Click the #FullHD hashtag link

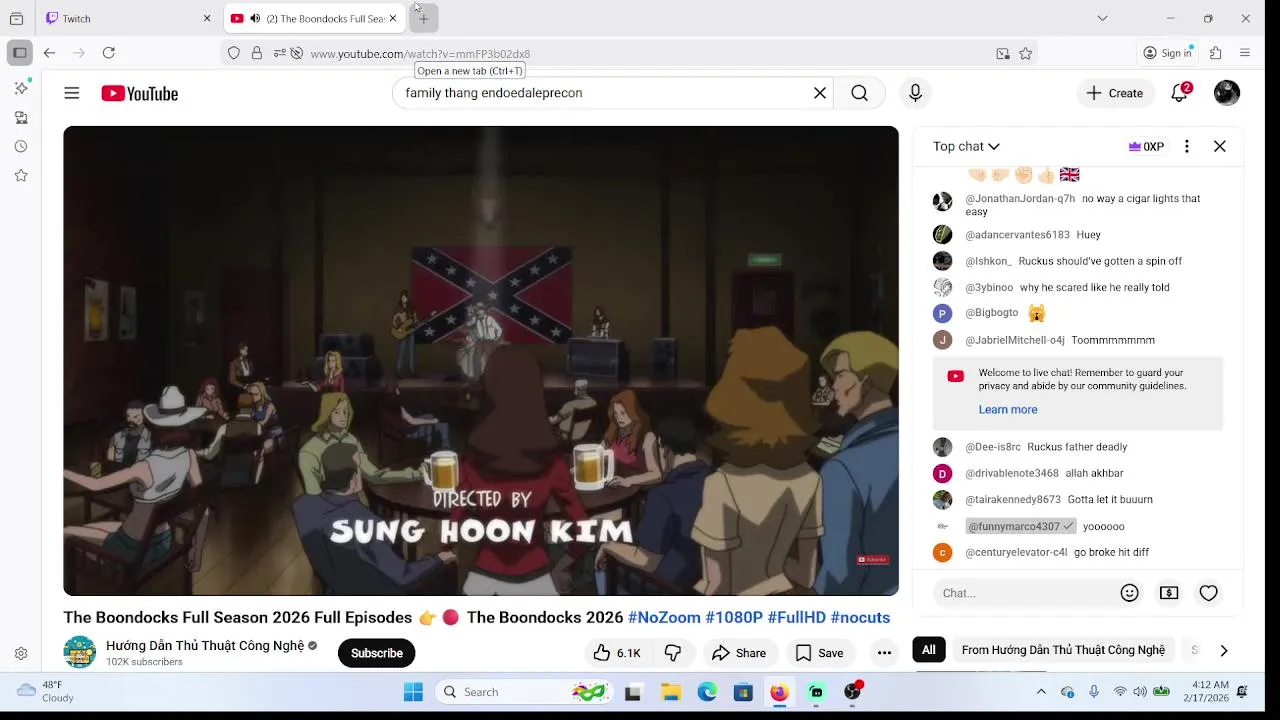pyautogui.click(x=797, y=617)
